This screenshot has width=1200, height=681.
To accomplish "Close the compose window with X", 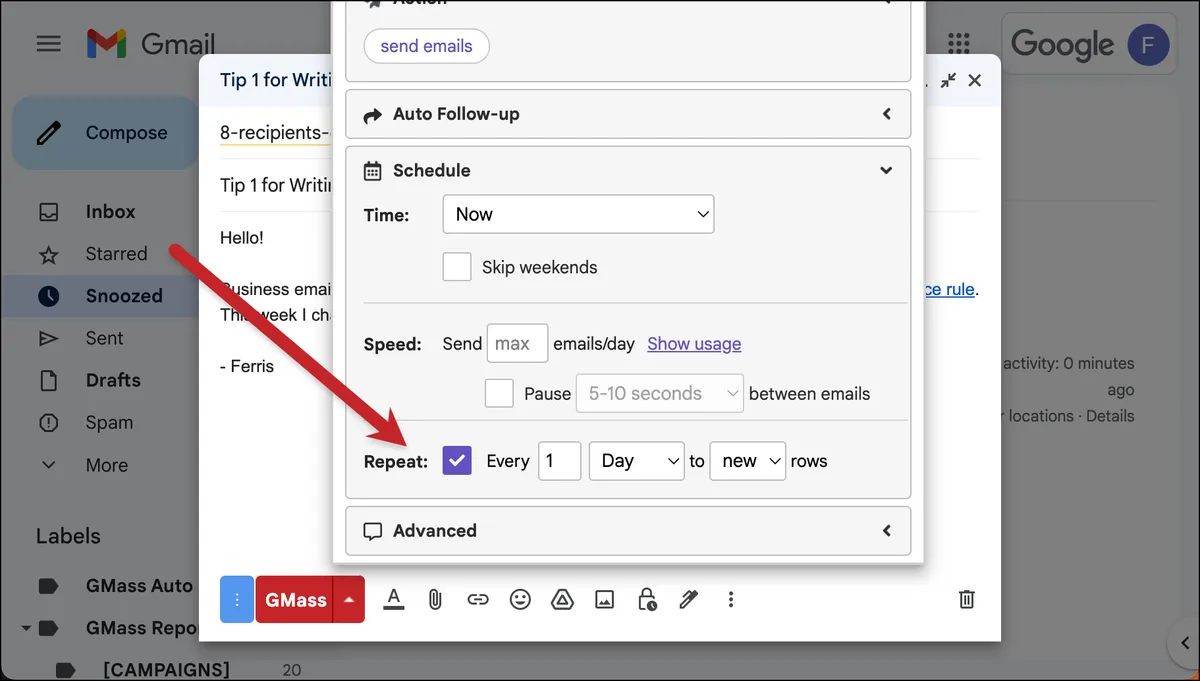I will tap(975, 81).
